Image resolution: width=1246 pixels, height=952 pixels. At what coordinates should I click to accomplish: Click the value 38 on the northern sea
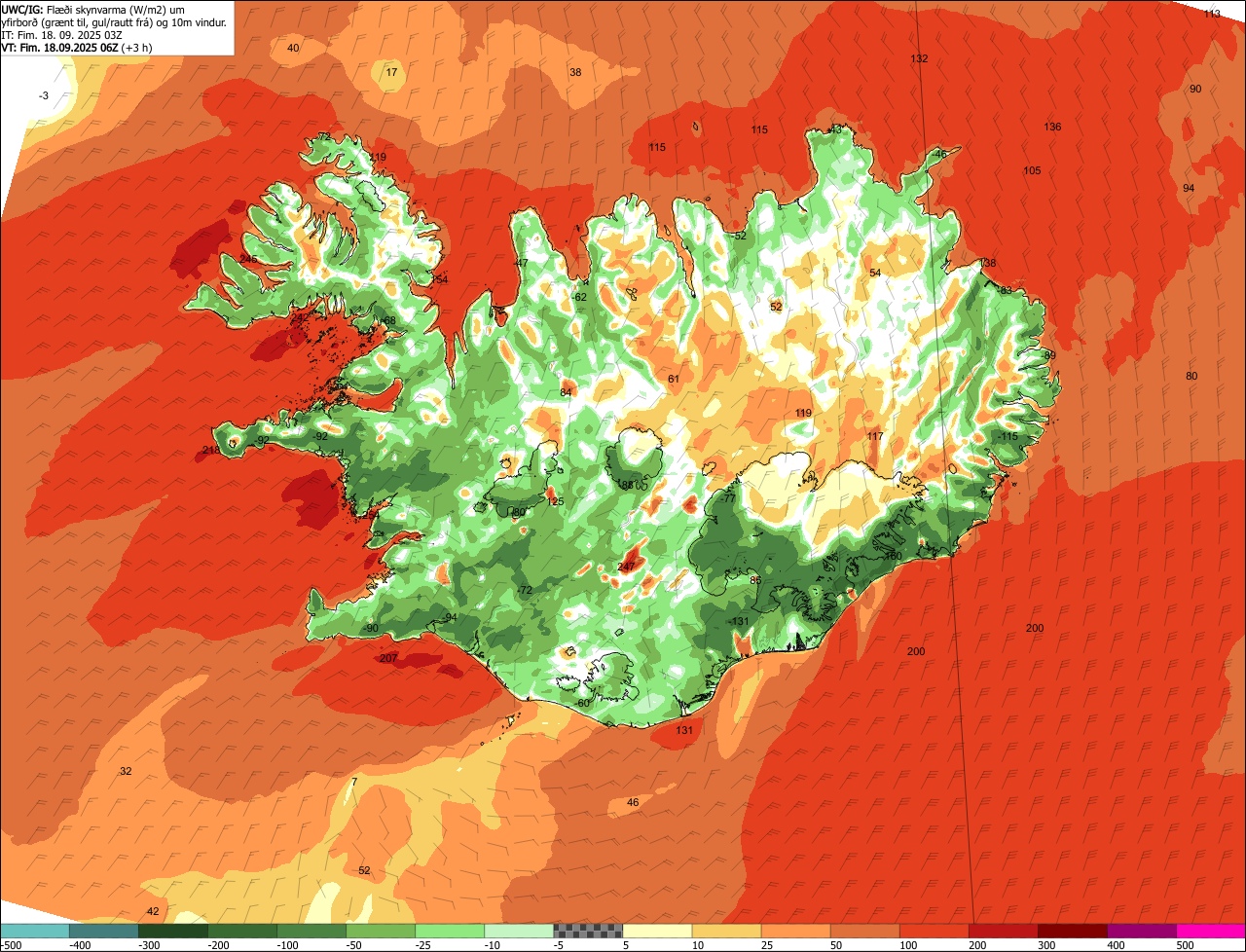575,72
